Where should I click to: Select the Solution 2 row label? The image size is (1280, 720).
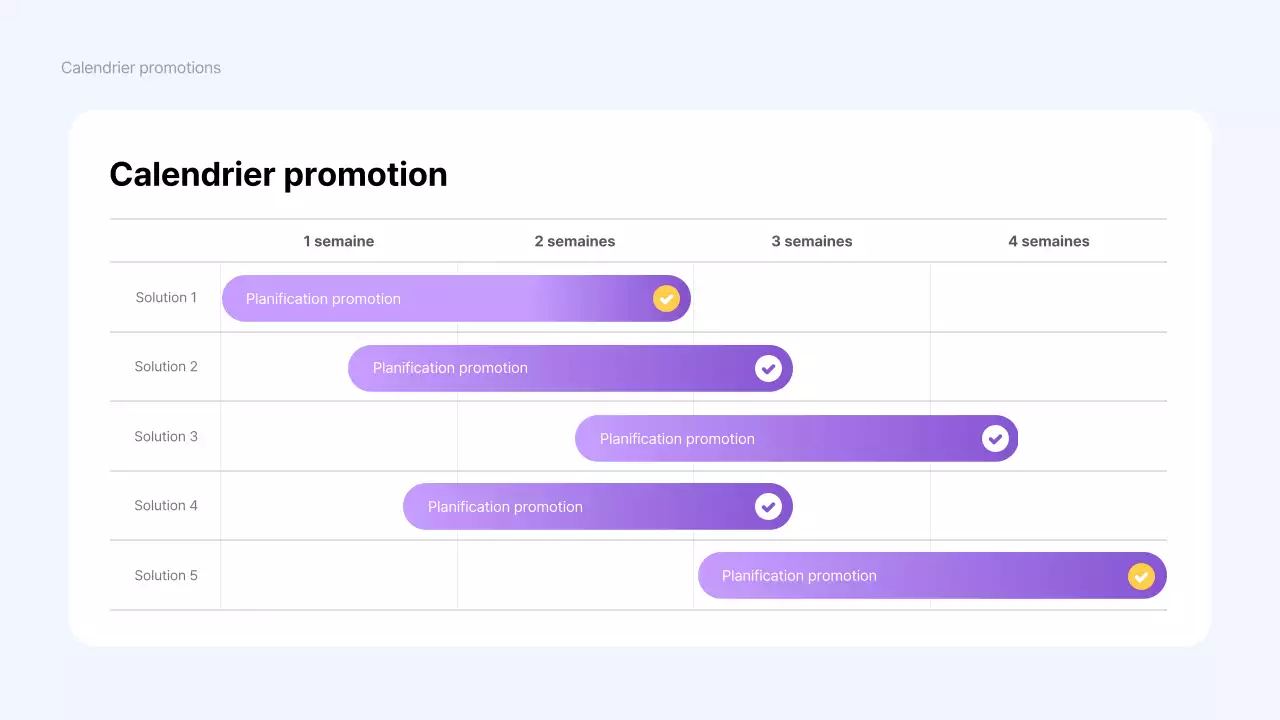pyautogui.click(x=166, y=366)
